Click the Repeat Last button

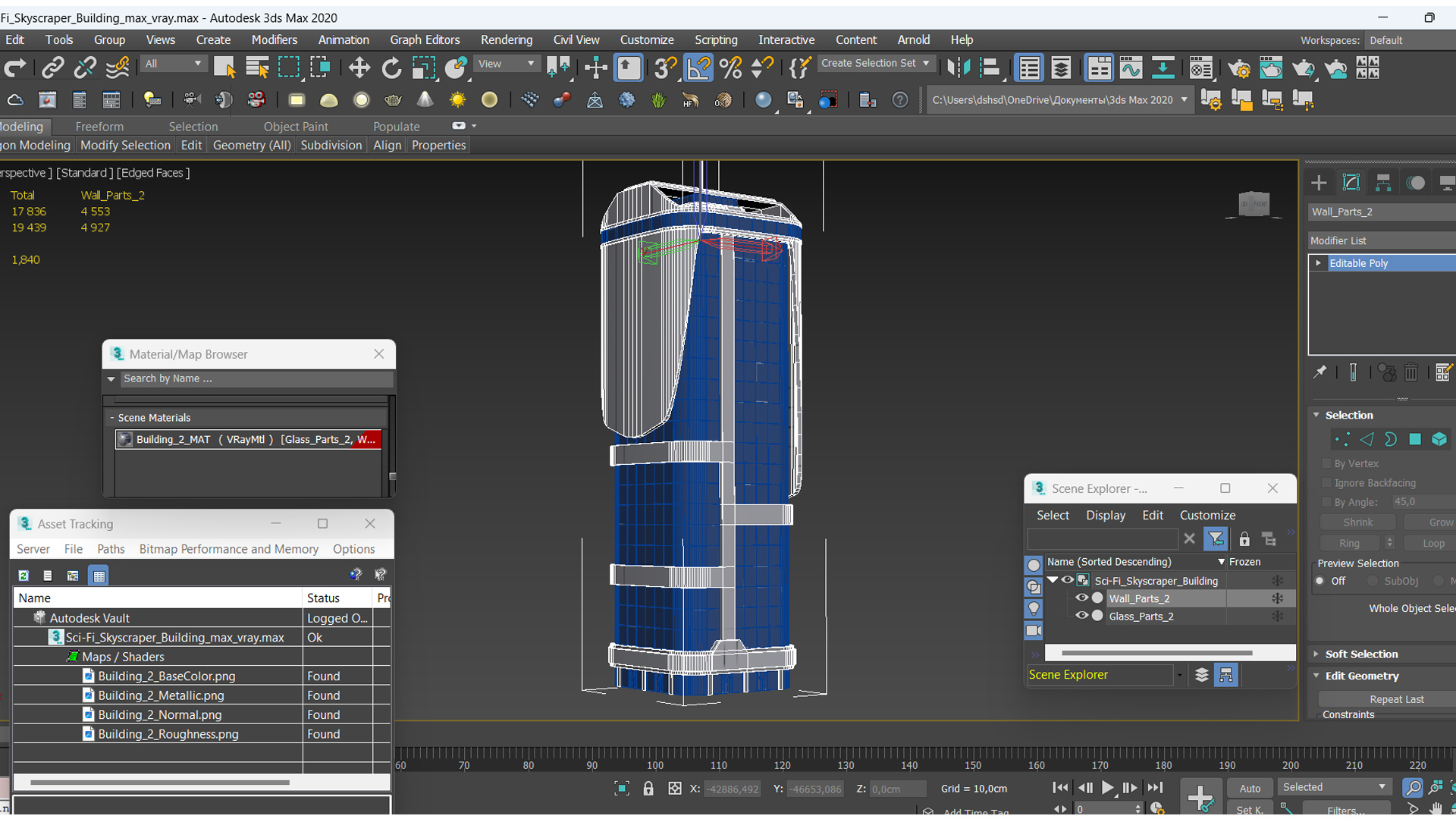(1396, 699)
